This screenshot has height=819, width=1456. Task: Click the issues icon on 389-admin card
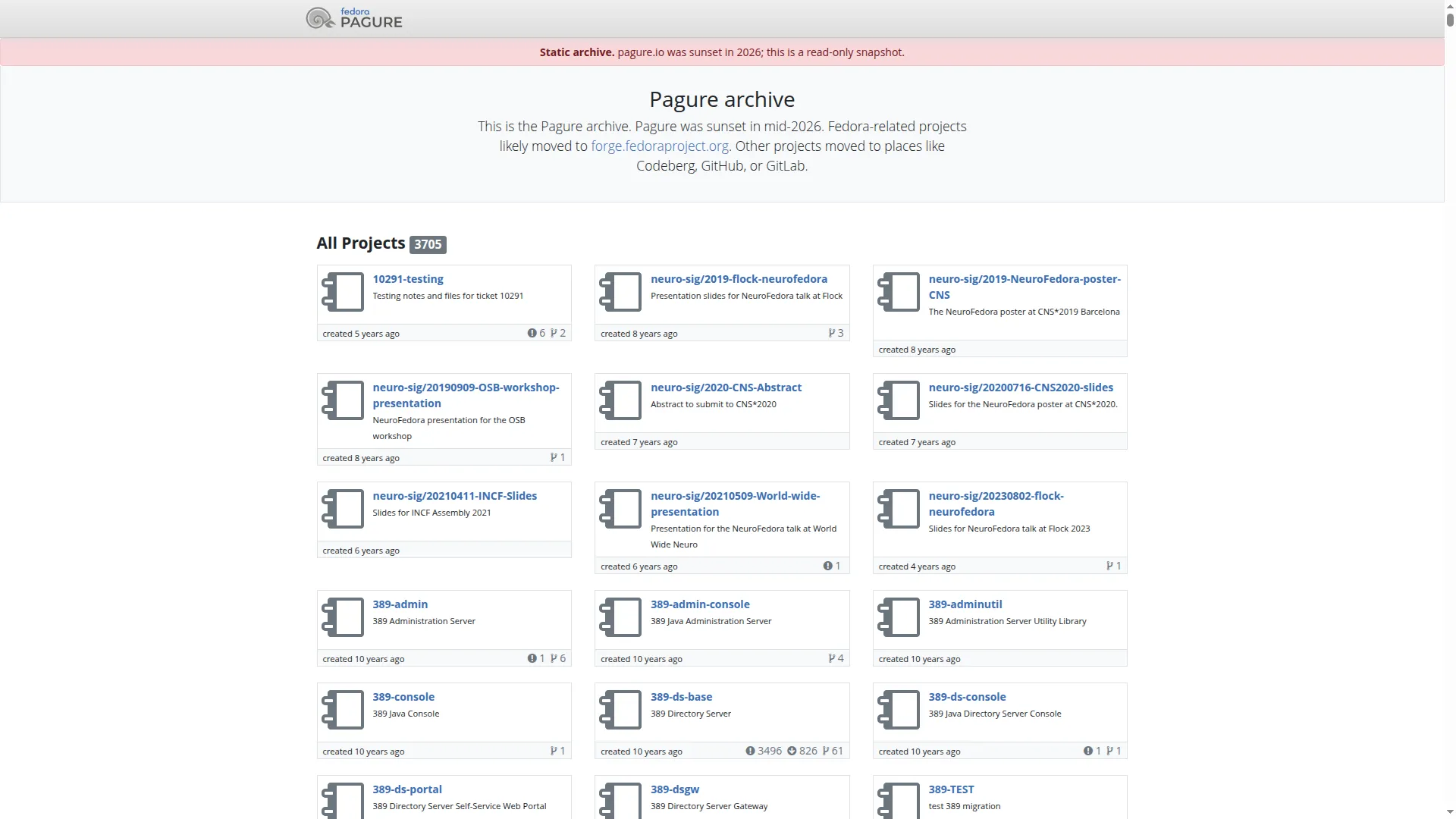(532, 659)
